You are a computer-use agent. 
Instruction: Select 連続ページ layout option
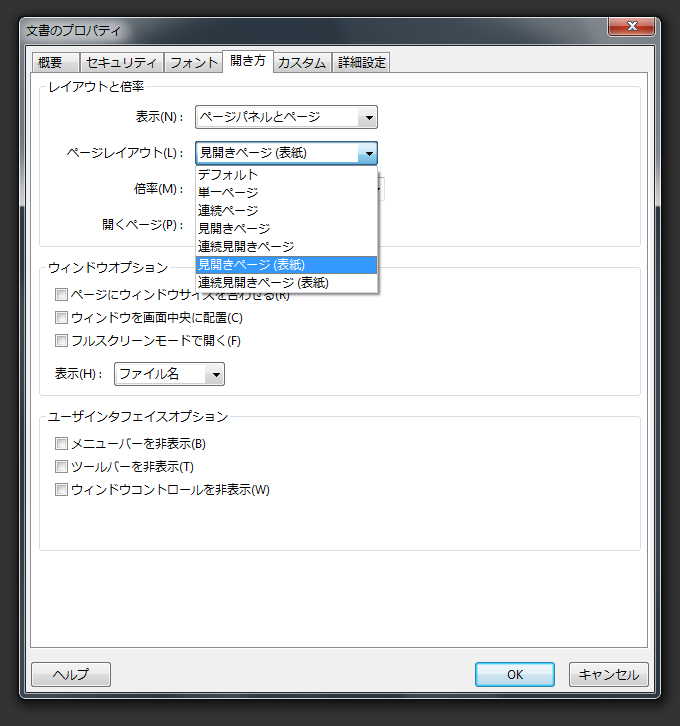coord(286,211)
